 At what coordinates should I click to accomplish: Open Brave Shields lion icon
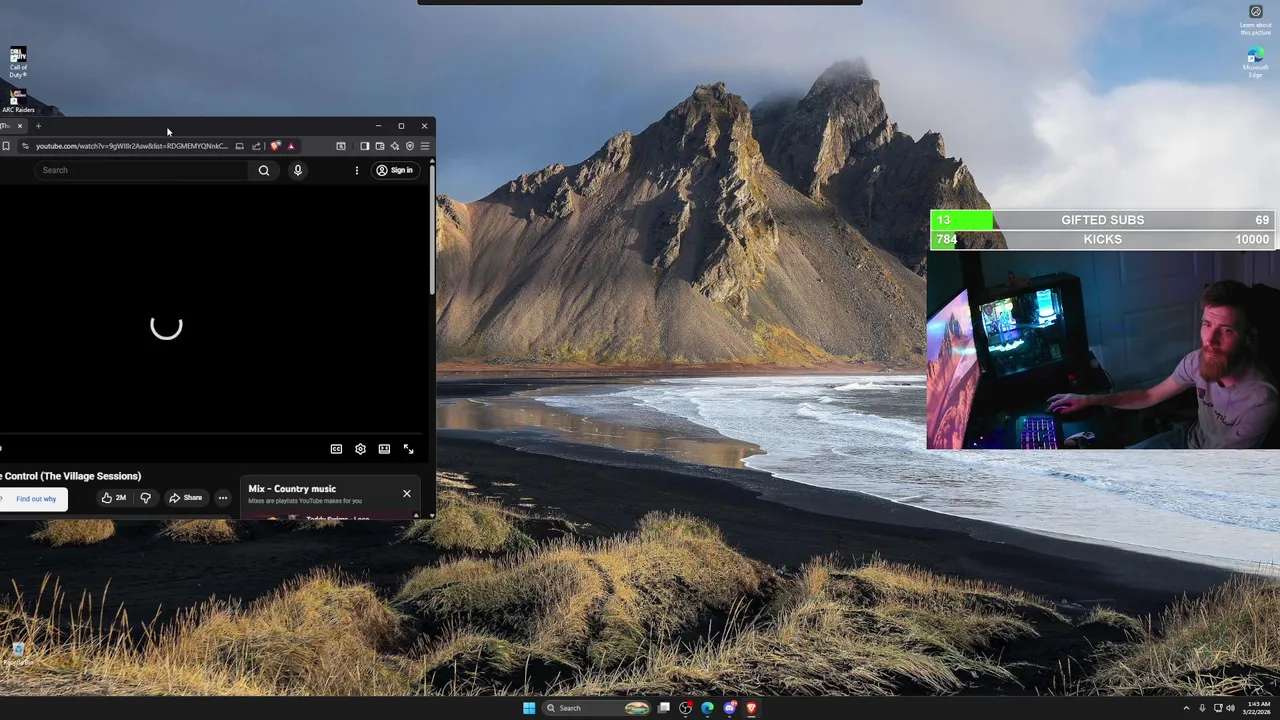[x=275, y=146]
